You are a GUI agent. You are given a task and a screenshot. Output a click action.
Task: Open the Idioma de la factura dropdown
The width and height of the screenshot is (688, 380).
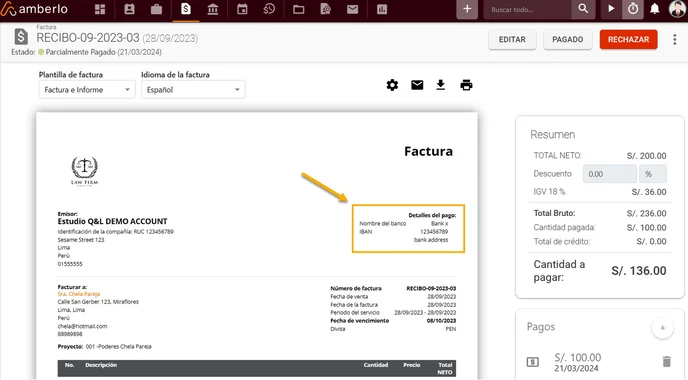point(193,90)
